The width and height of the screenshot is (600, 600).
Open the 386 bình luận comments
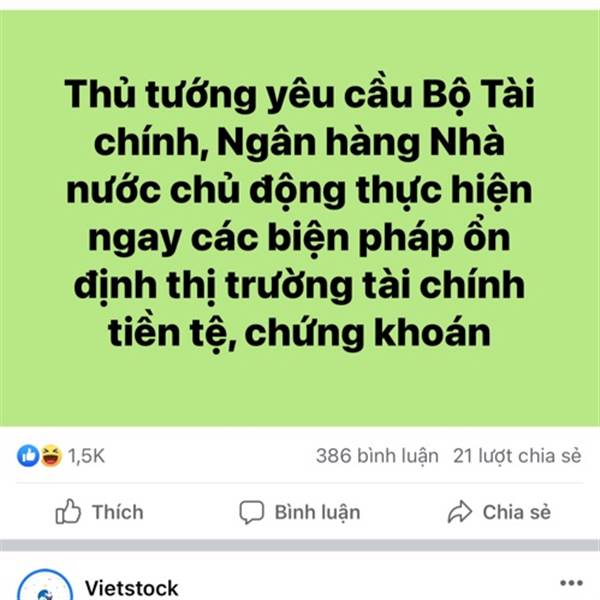pos(377,456)
